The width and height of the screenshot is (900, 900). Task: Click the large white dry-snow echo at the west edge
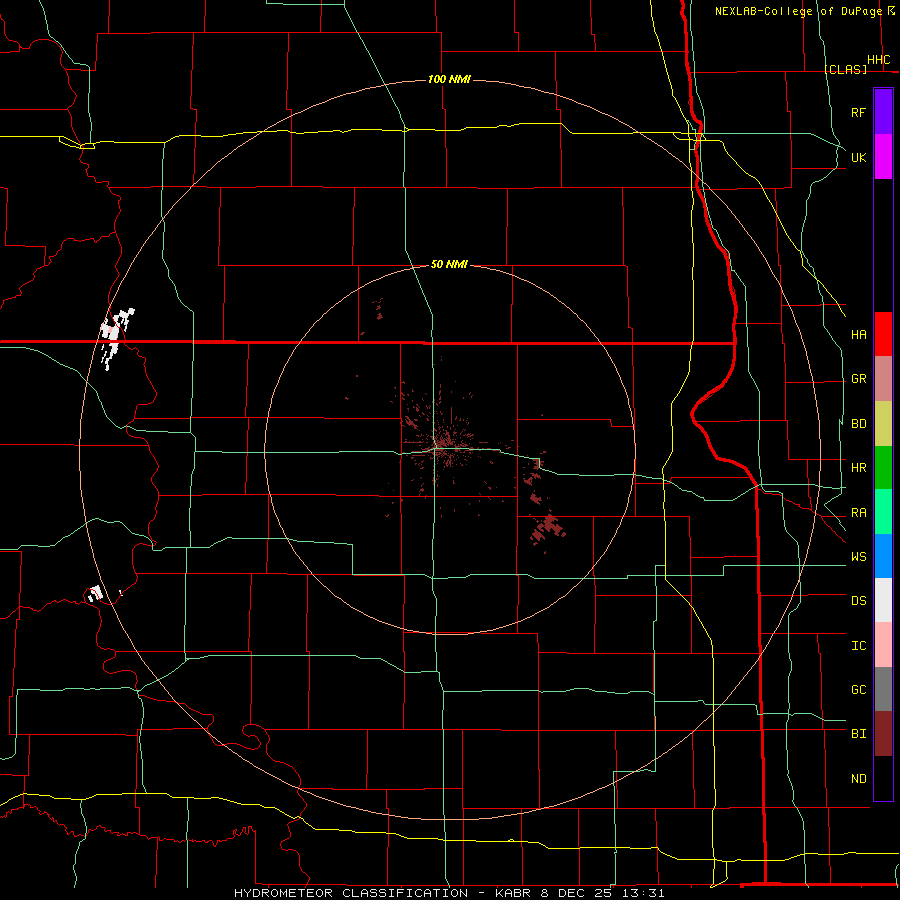(x=114, y=336)
